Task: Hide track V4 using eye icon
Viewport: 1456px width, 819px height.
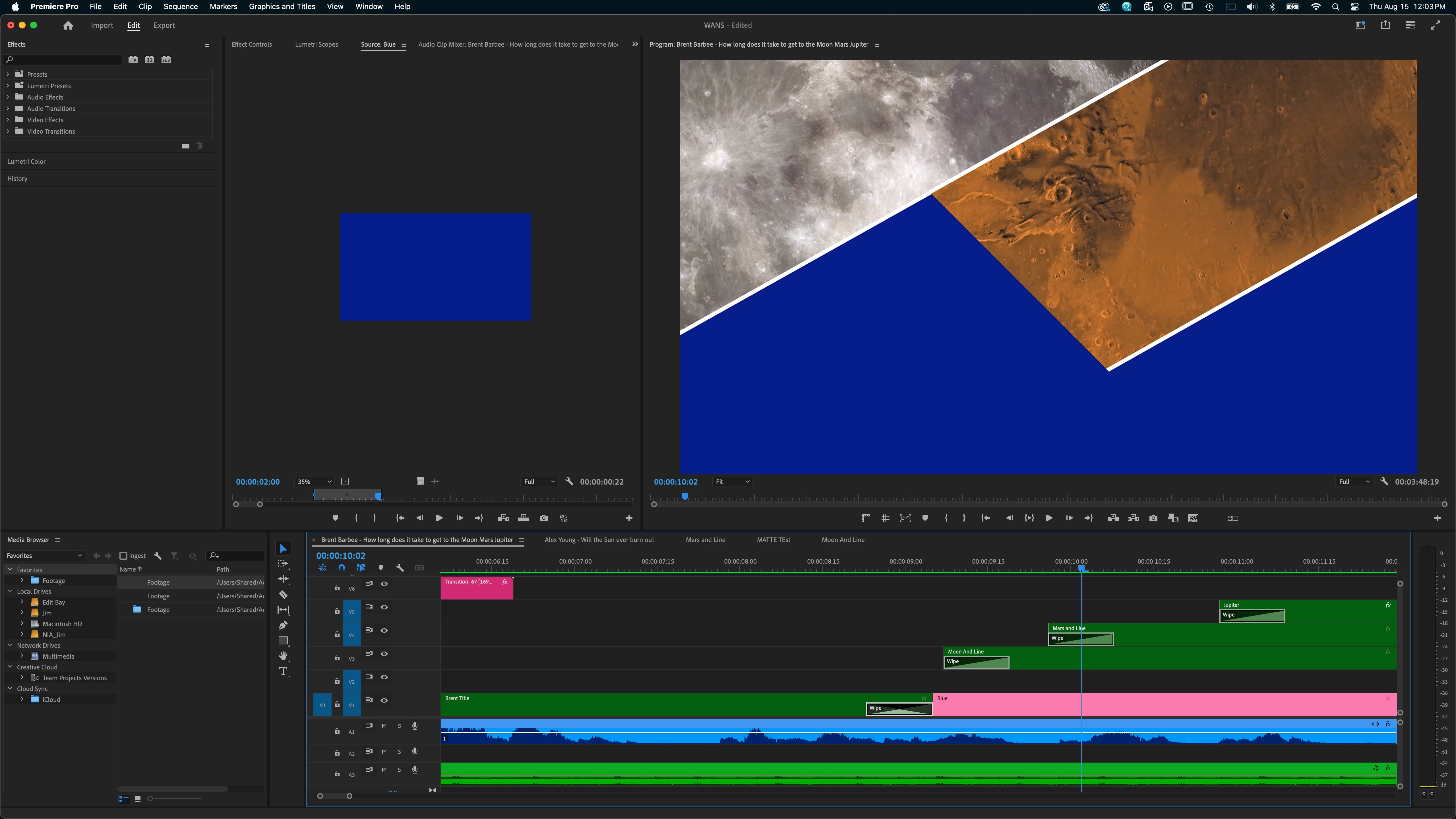Action: pos(384,630)
